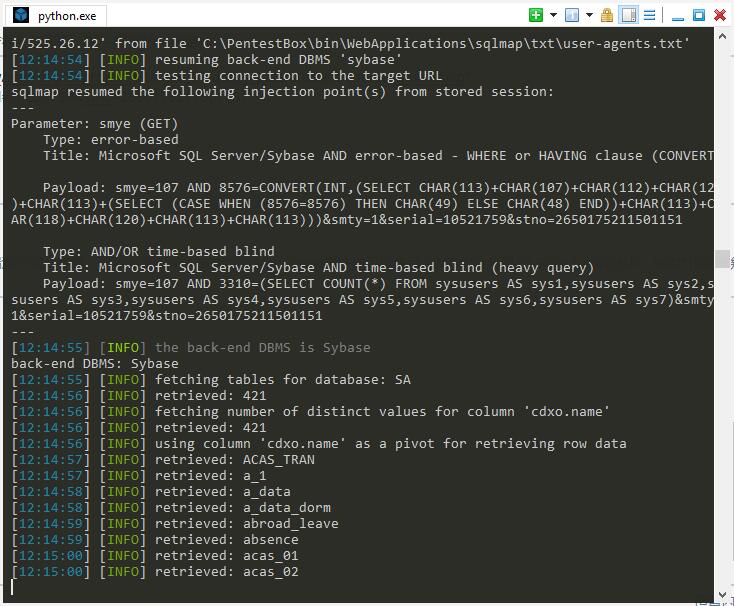Close the ConEmu window
Image resolution: width=734 pixels, height=606 pixels.
point(720,15)
